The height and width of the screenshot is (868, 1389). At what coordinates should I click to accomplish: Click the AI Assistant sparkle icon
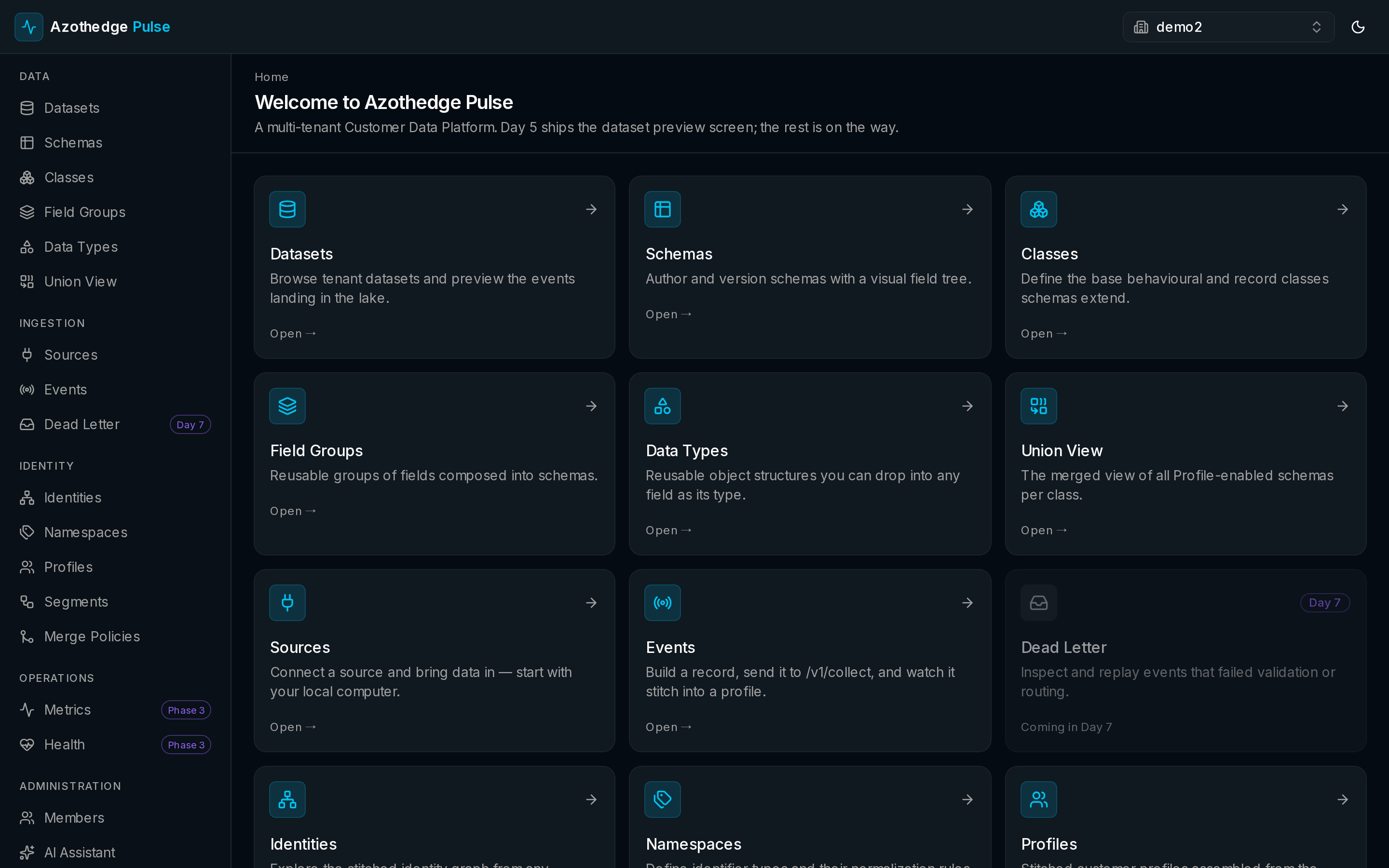pyautogui.click(x=27, y=853)
